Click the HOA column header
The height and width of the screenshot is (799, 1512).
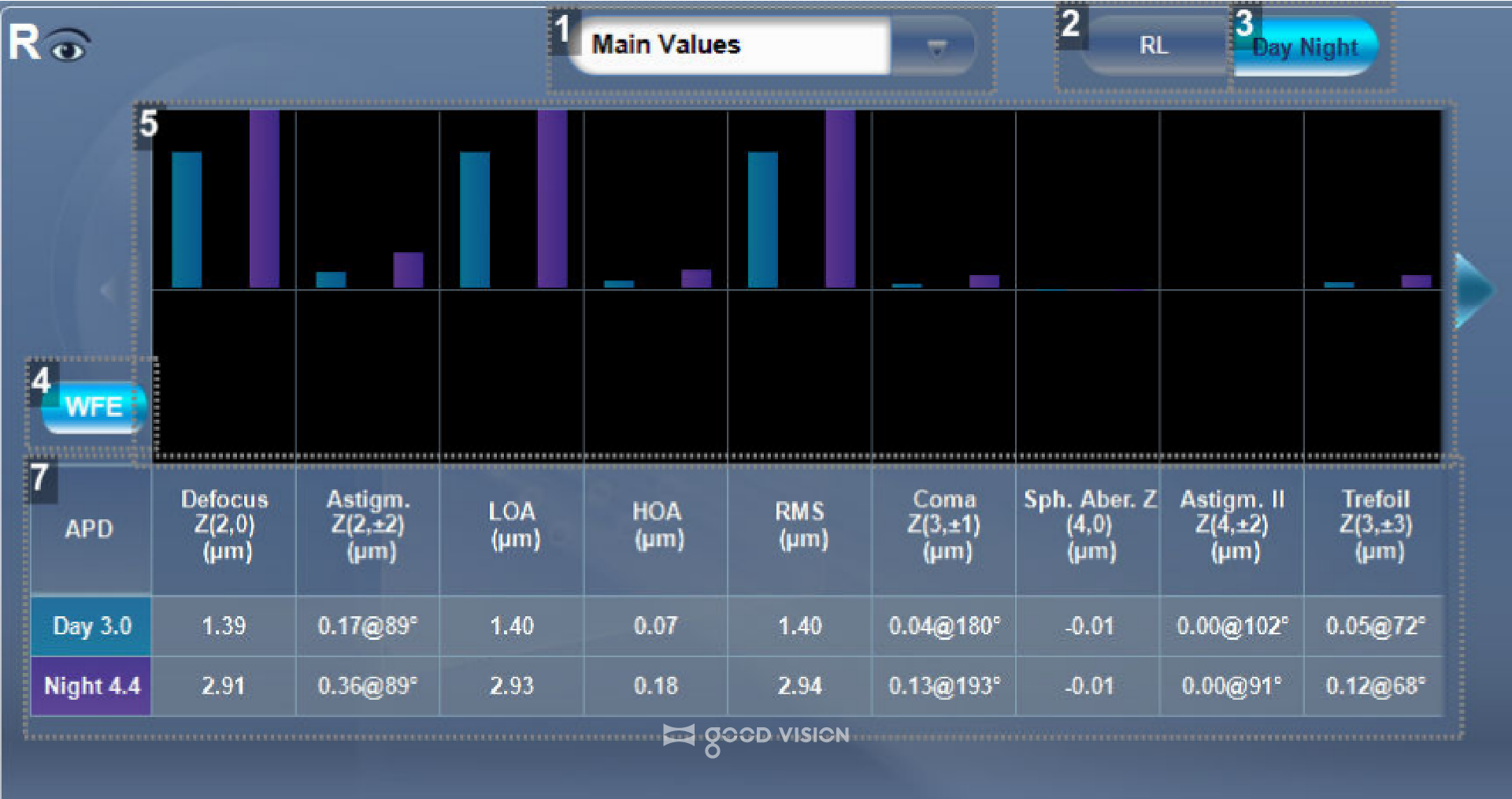pyautogui.click(x=656, y=525)
